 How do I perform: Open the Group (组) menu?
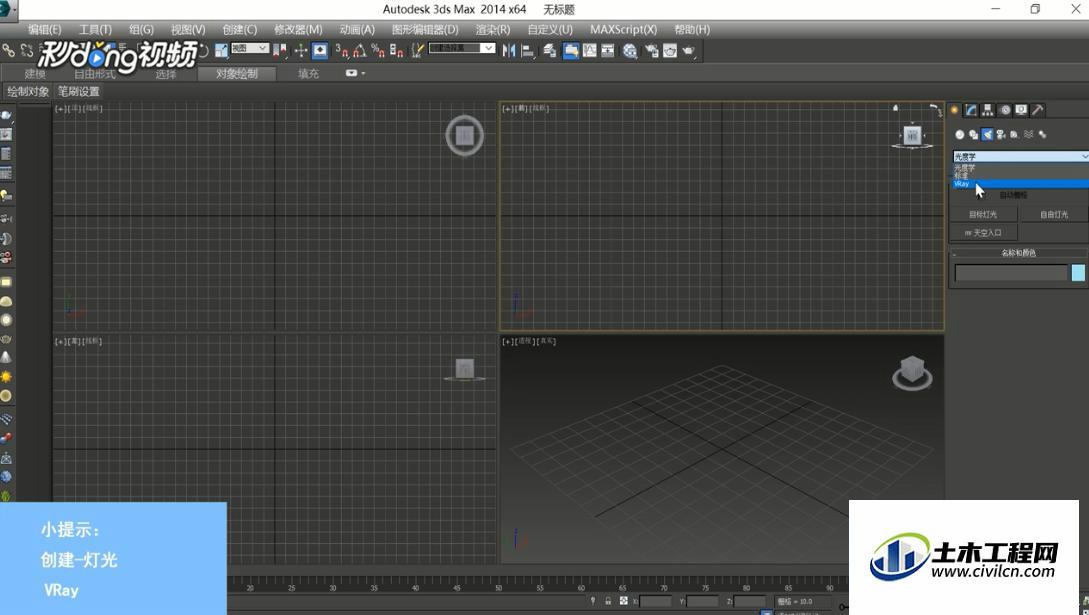coord(141,29)
